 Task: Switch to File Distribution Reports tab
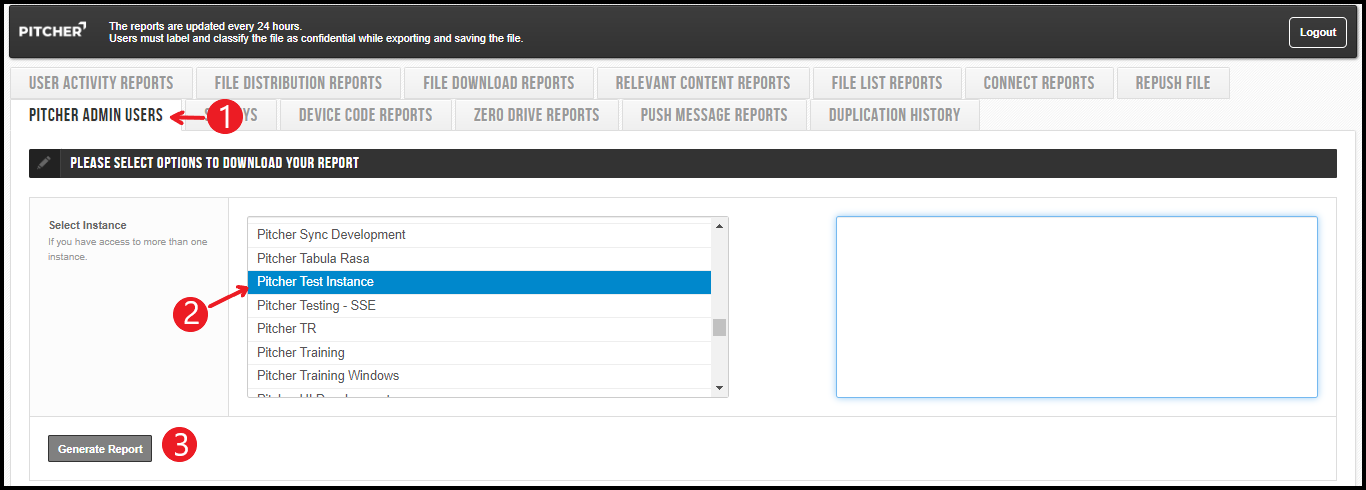(298, 83)
